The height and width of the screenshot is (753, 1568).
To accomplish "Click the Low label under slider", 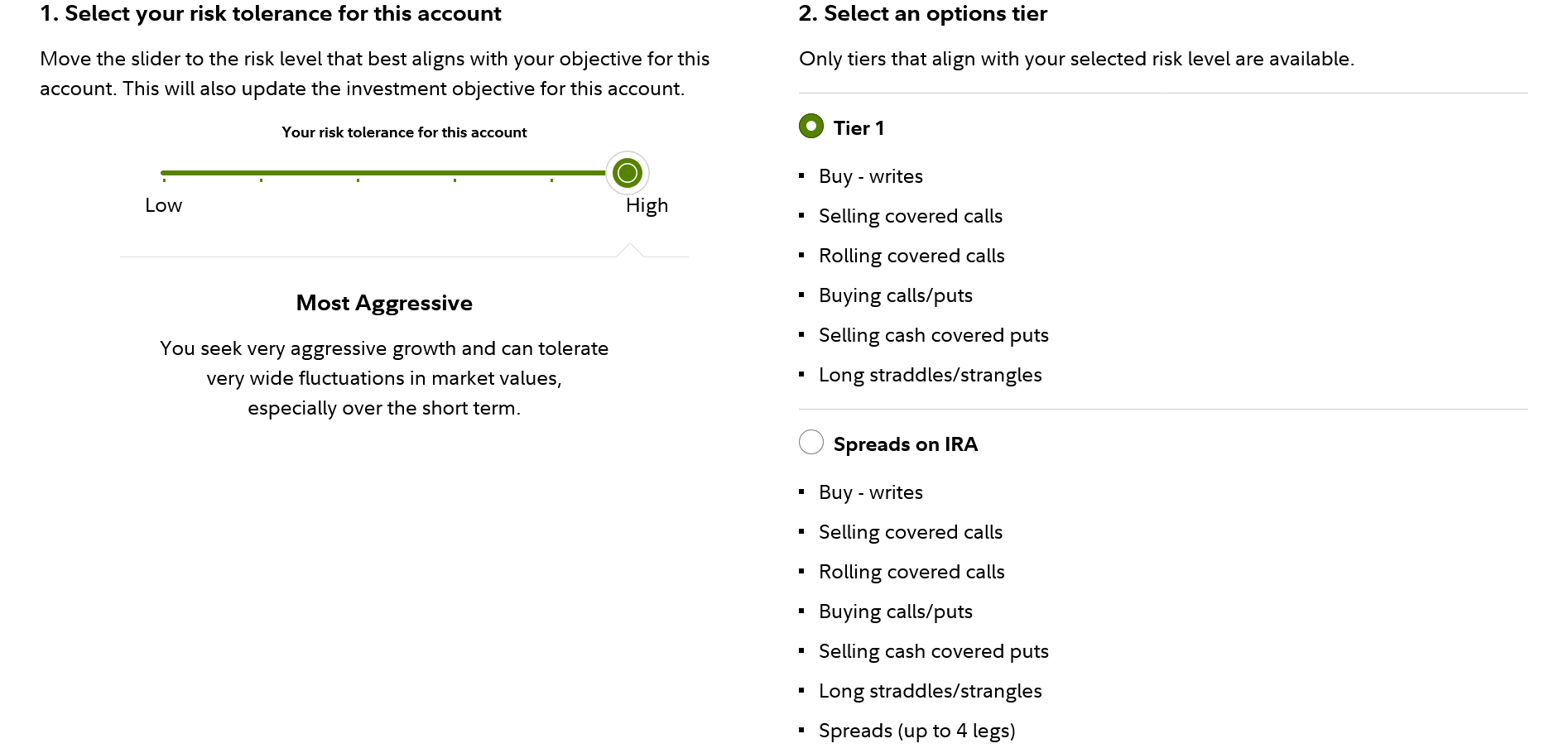I will [x=163, y=205].
